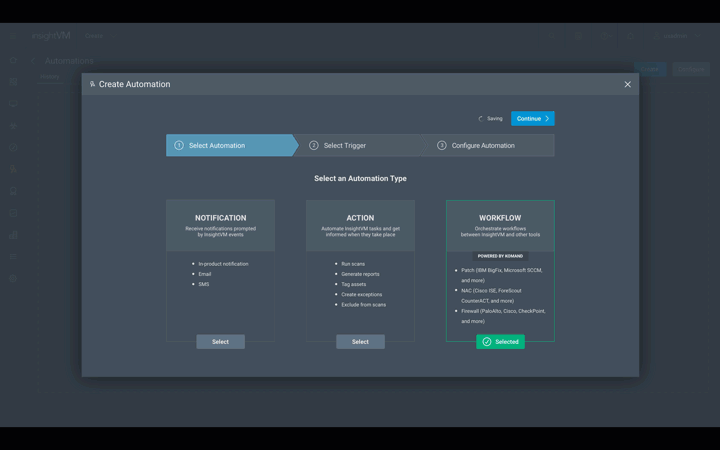
Task: Click the checkmark icon on Selected button
Action: tap(487, 342)
